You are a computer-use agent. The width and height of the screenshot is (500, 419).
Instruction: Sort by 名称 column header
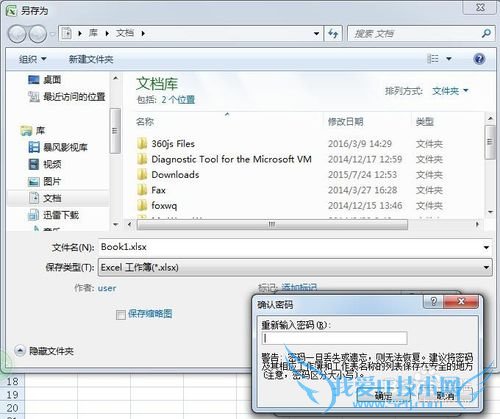[x=145, y=122]
